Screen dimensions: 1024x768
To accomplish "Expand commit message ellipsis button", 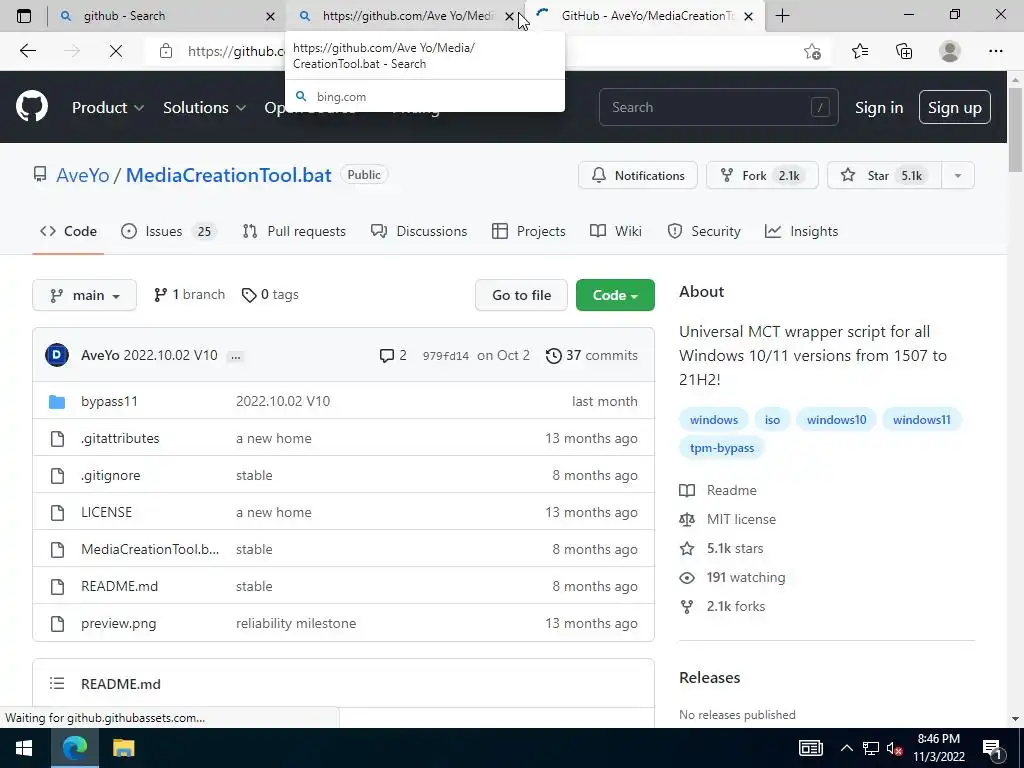I will (236, 356).
